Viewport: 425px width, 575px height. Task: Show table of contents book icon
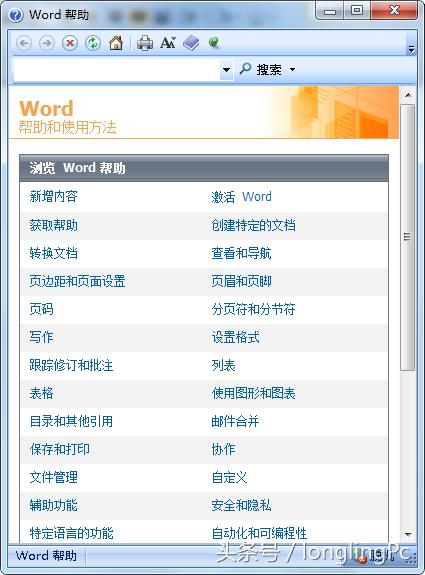191,43
